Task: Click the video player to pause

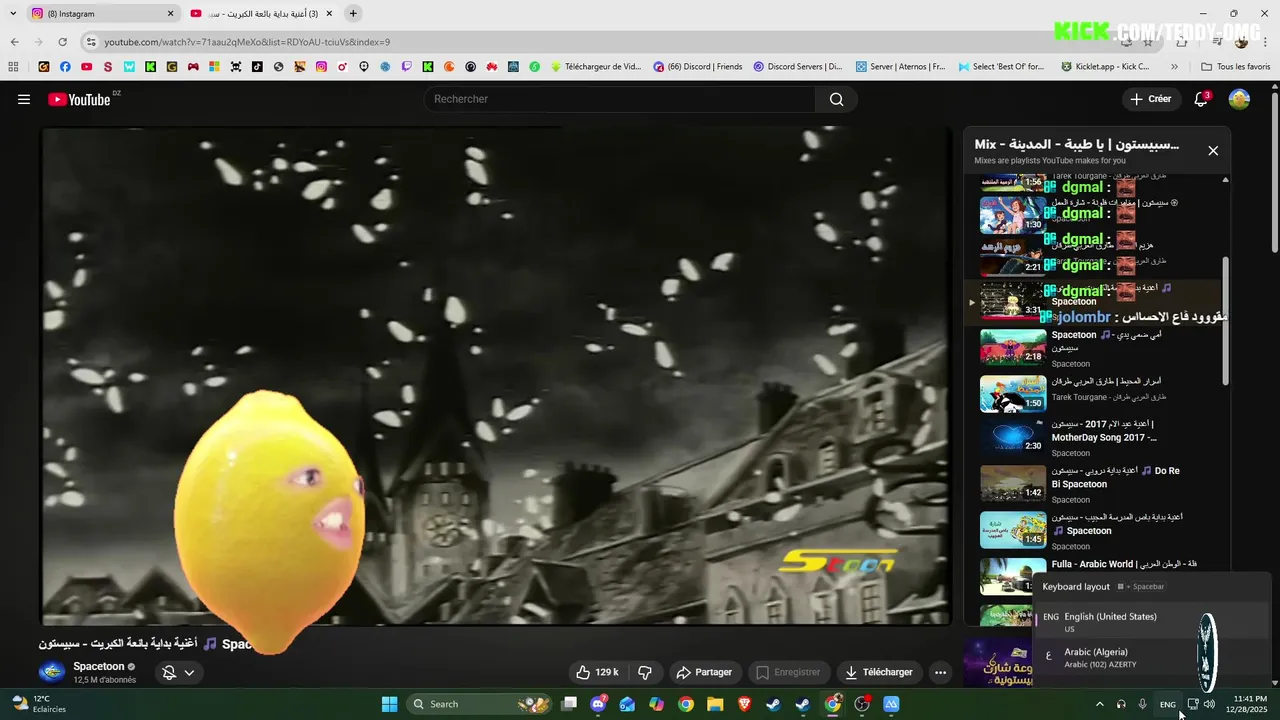Action: (496, 375)
